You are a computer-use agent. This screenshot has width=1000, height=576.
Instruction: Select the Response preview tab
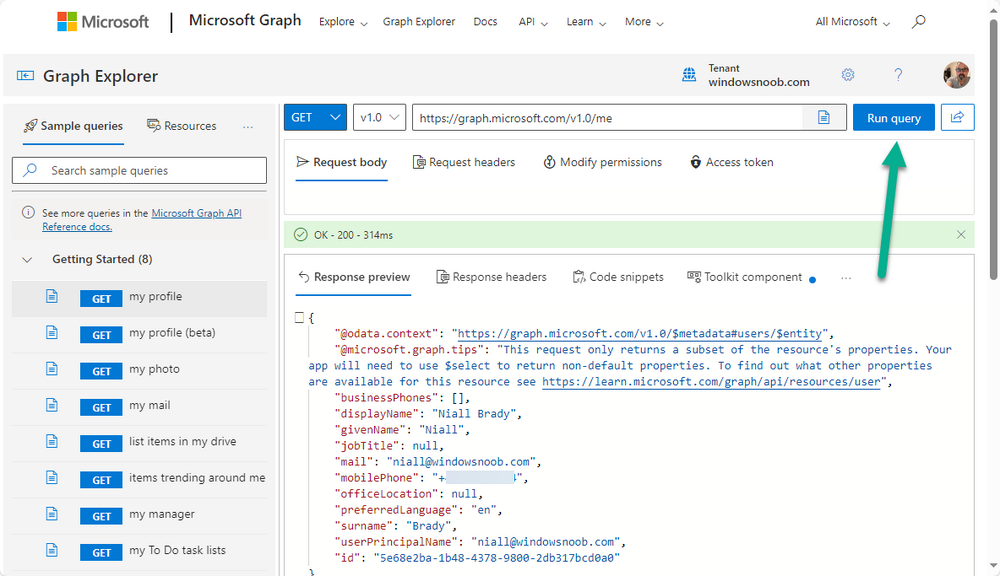354,277
